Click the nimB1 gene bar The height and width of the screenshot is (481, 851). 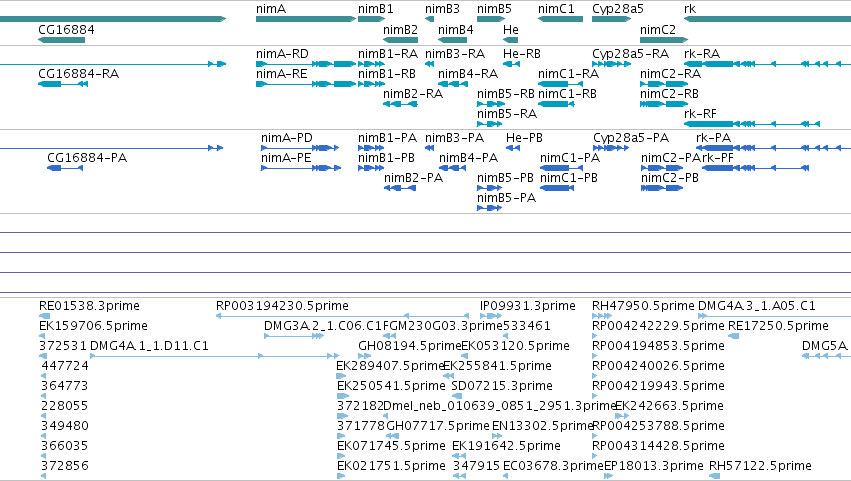[372, 19]
